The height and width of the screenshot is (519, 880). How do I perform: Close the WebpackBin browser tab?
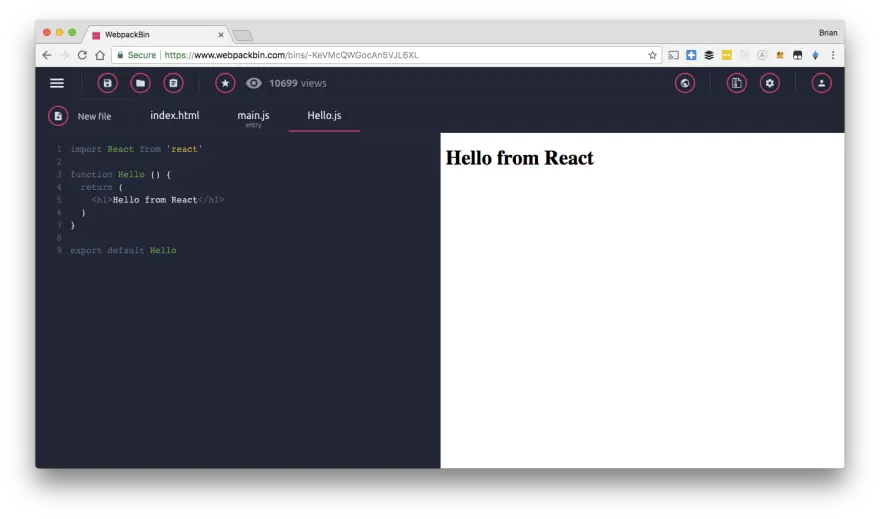pyautogui.click(x=221, y=35)
